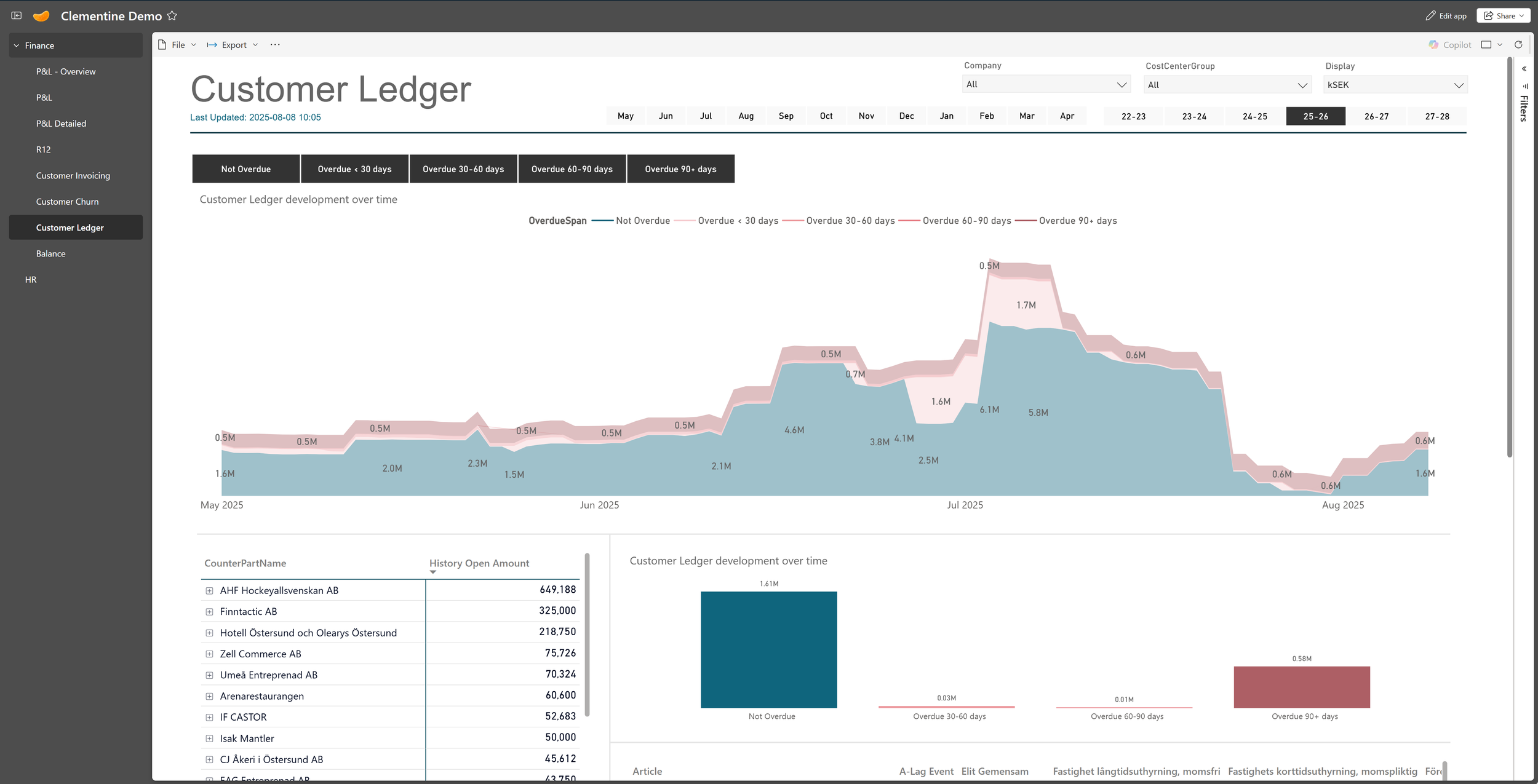The image size is (1538, 784).
Task: Click the Overdue 90+ days red bar
Action: click(x=1301, y=687)
